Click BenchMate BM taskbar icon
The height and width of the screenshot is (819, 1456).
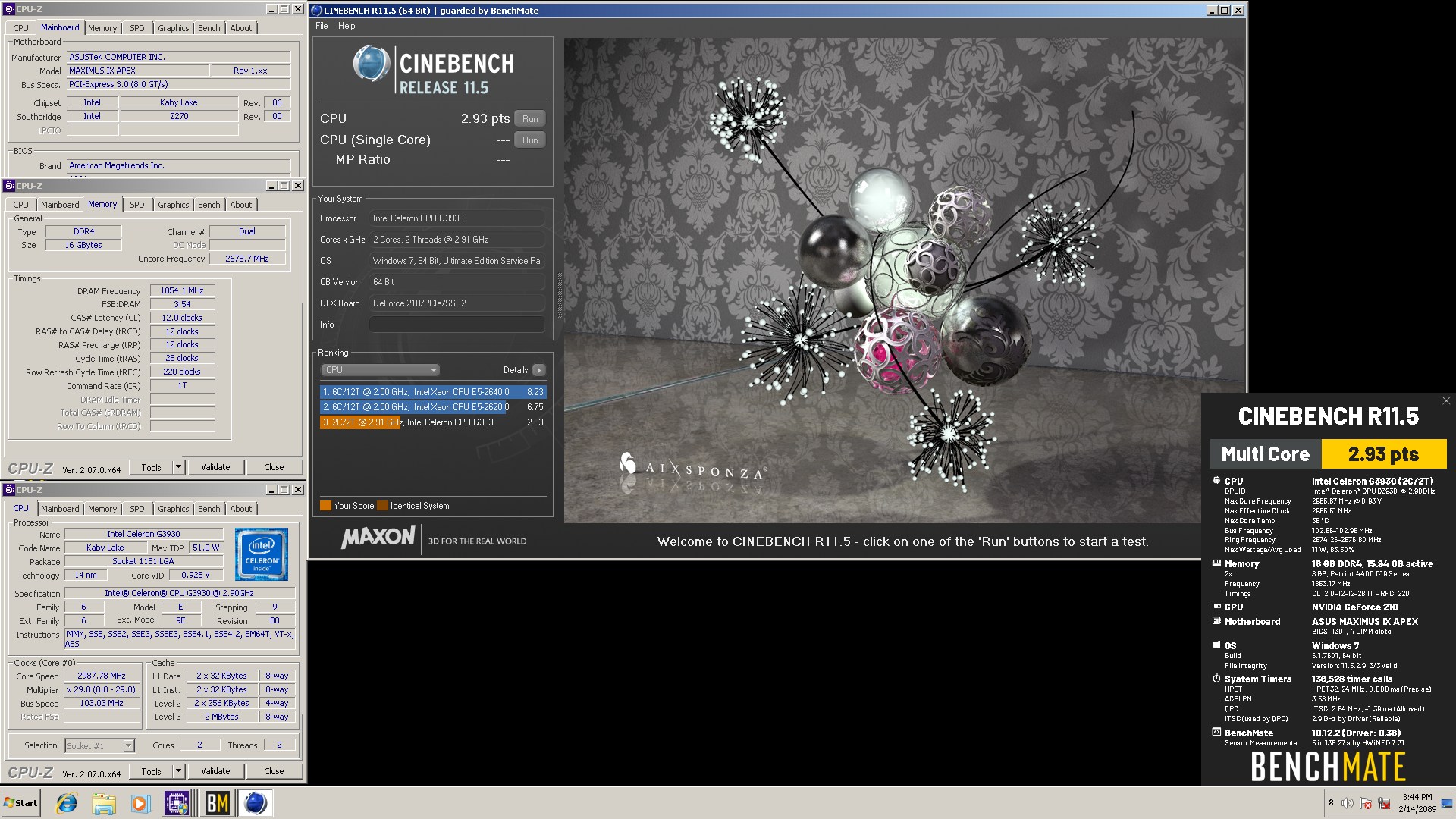pos(216,803)
